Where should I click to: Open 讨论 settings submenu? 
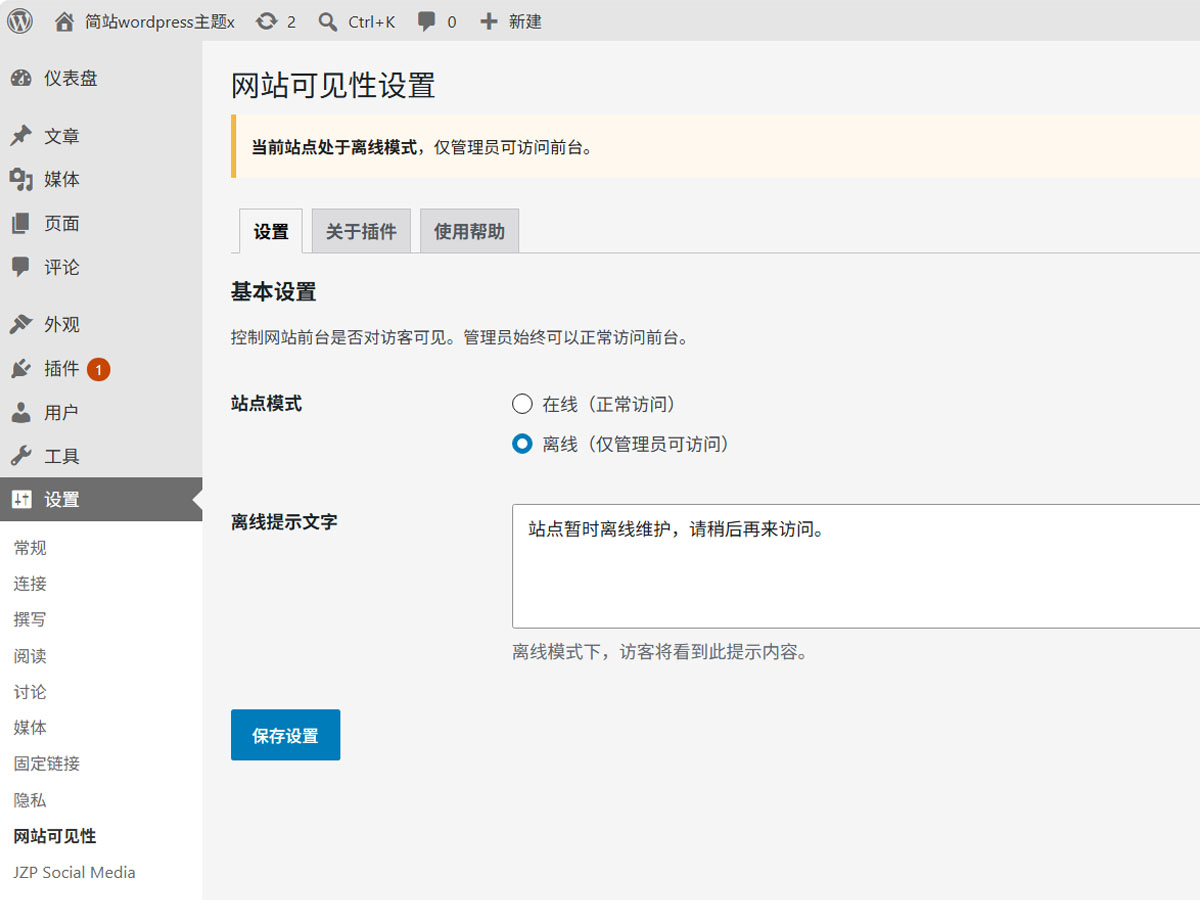pos(30,692)
